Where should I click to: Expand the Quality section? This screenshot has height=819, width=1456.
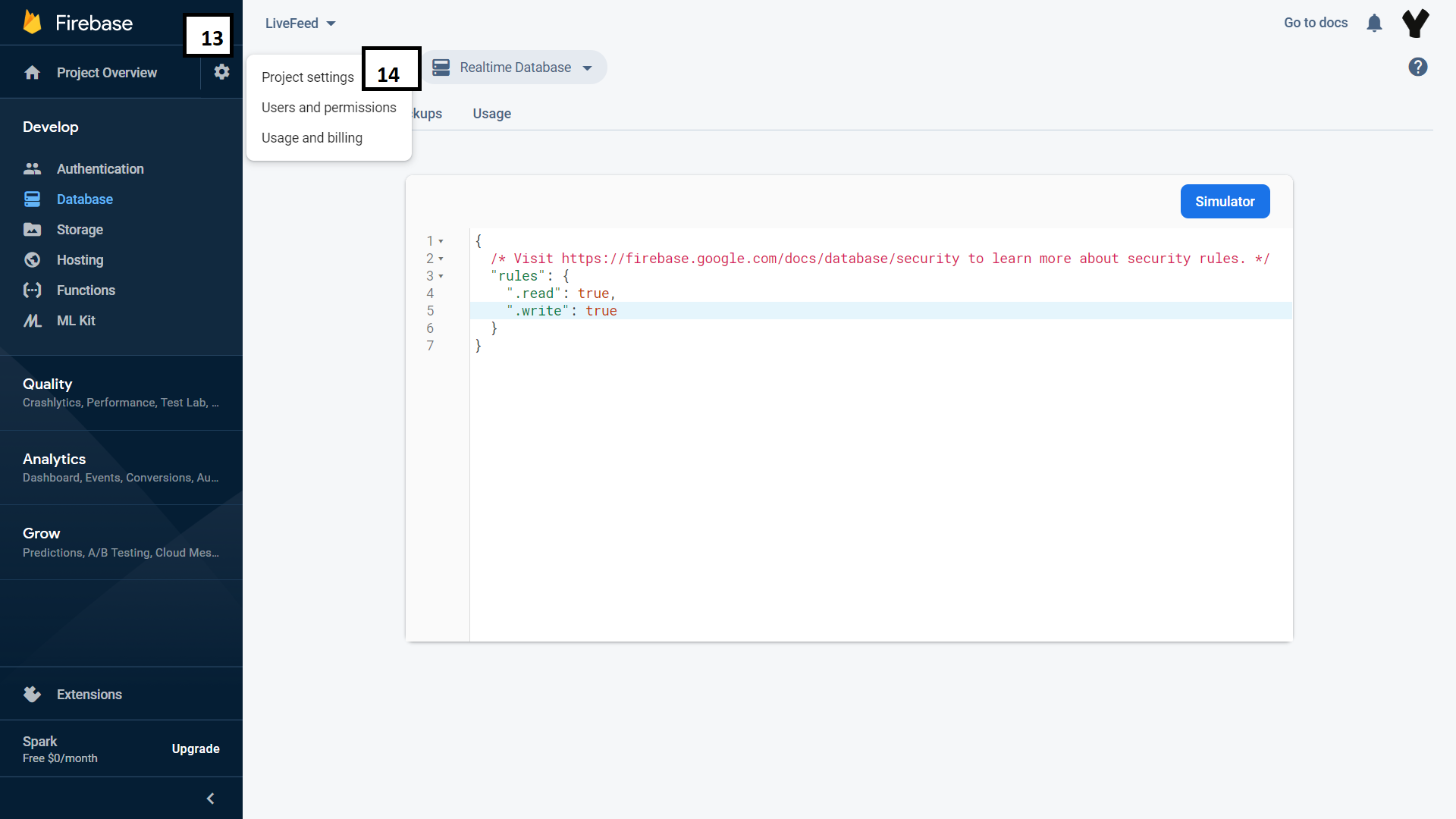pyautogui.click(x=121, y=392)
